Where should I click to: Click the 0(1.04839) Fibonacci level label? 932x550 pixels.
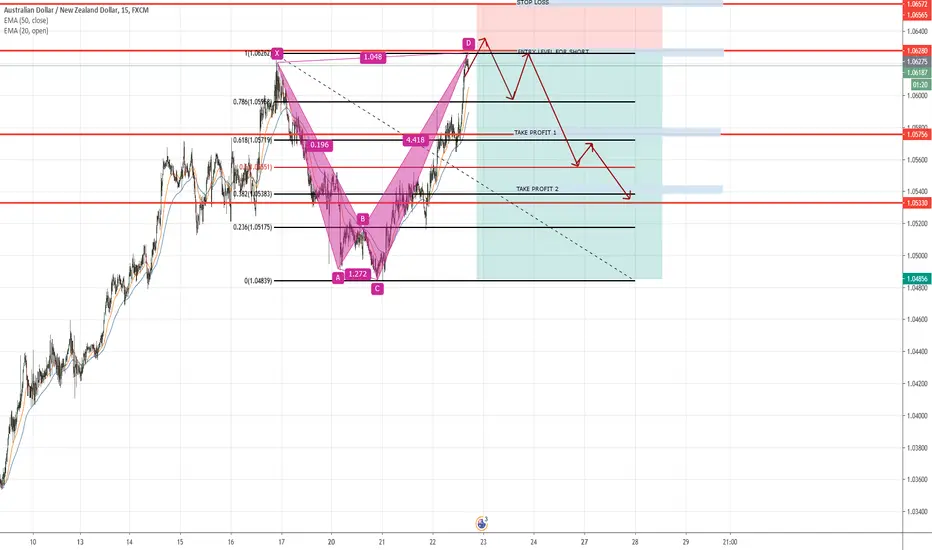pos(258,281)
